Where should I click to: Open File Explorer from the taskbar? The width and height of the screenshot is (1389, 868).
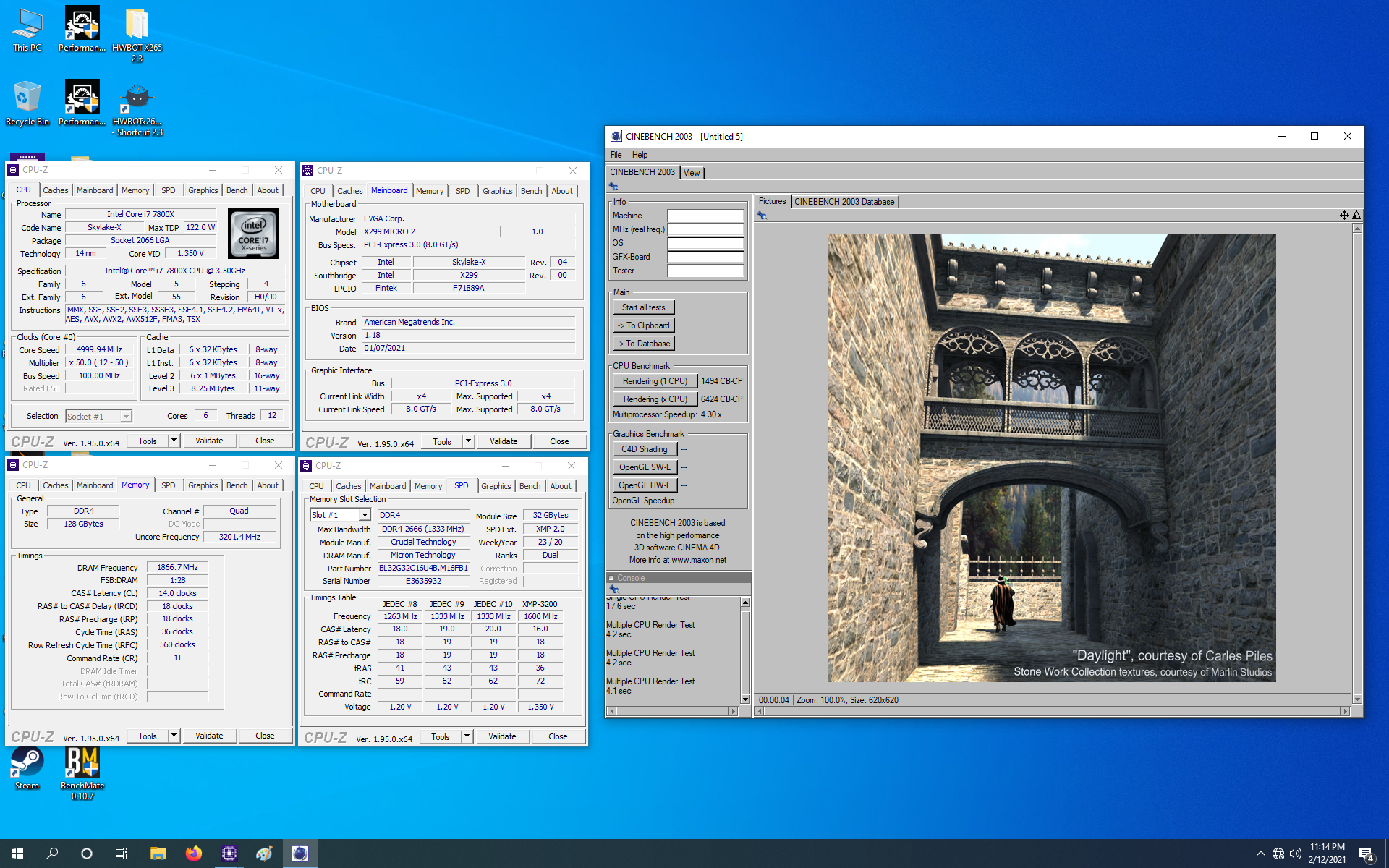tap(158, 854)
